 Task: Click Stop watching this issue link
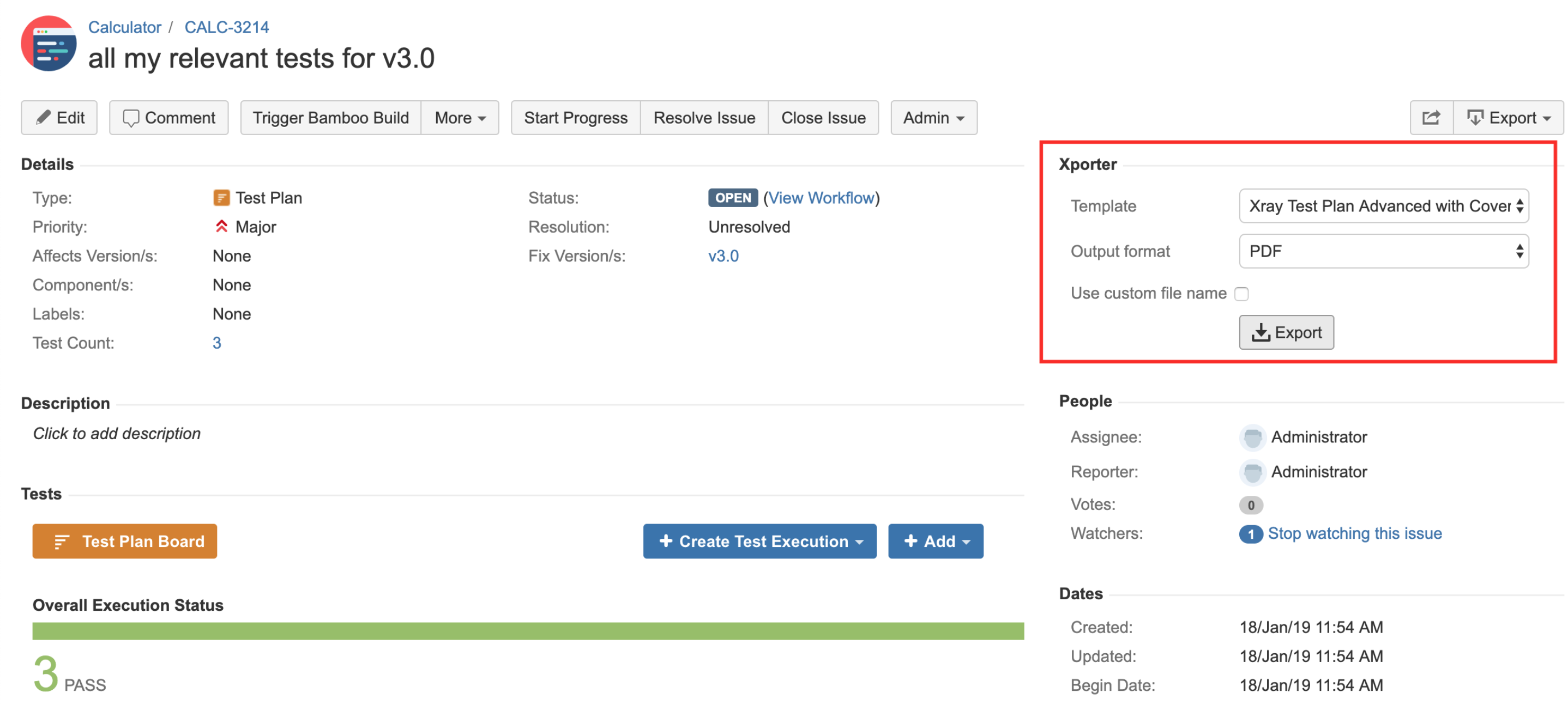(1354, 533)
